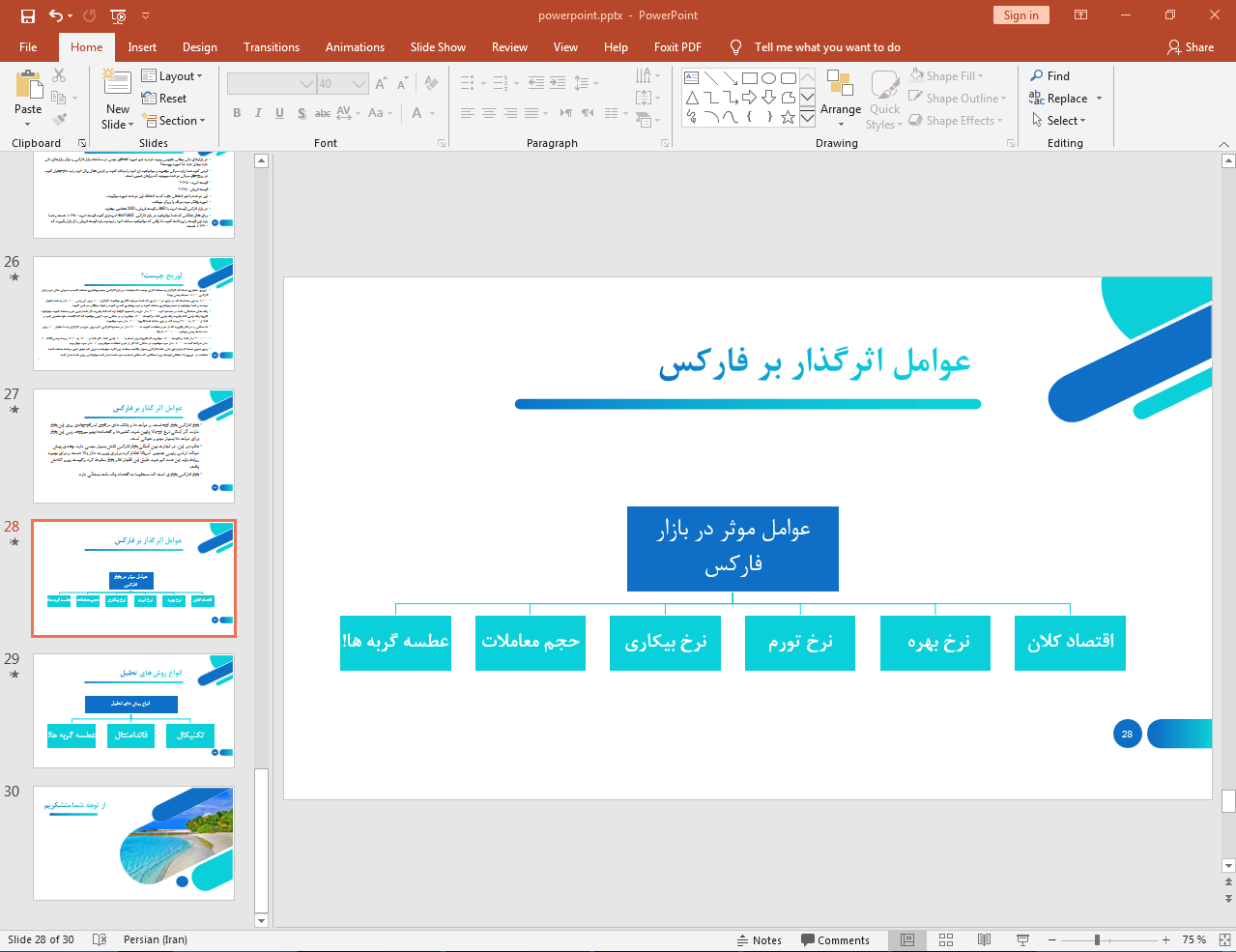
Task: Switch to the Slide Show tab
Action: coord(438,47)
